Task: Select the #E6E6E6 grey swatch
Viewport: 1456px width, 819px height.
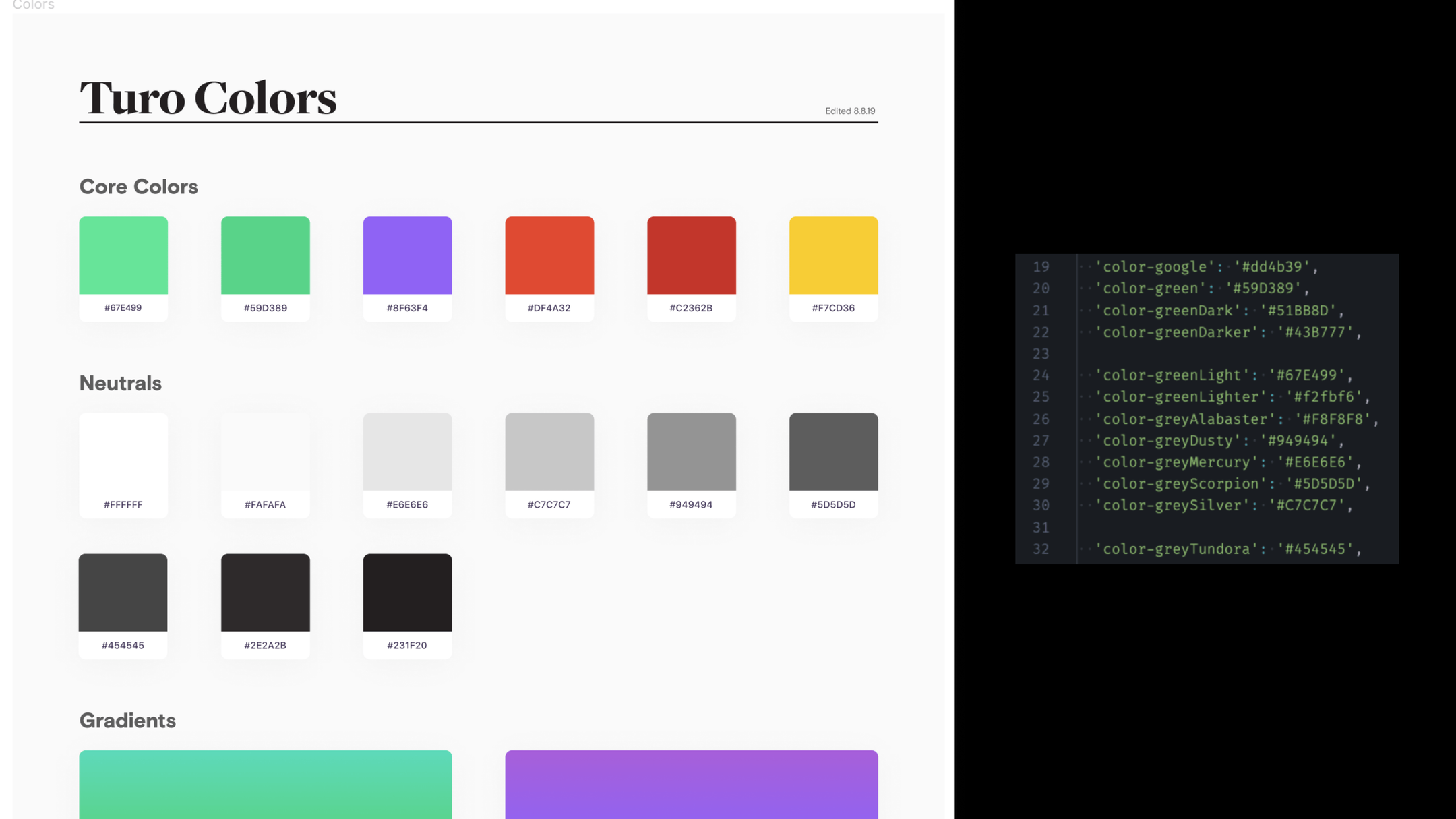Action: click(x=407, y=452)
